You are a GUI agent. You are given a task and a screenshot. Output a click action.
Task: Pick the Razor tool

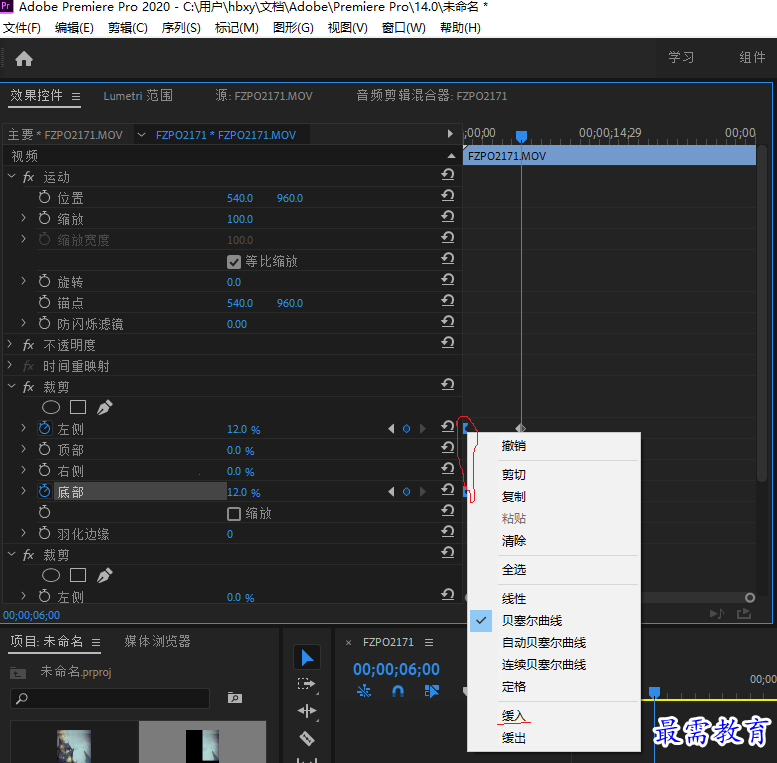click(307, 738)
